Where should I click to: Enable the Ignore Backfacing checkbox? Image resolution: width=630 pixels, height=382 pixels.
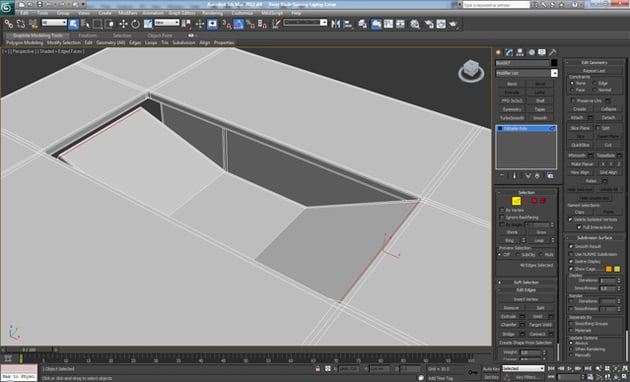coord(502,217)
